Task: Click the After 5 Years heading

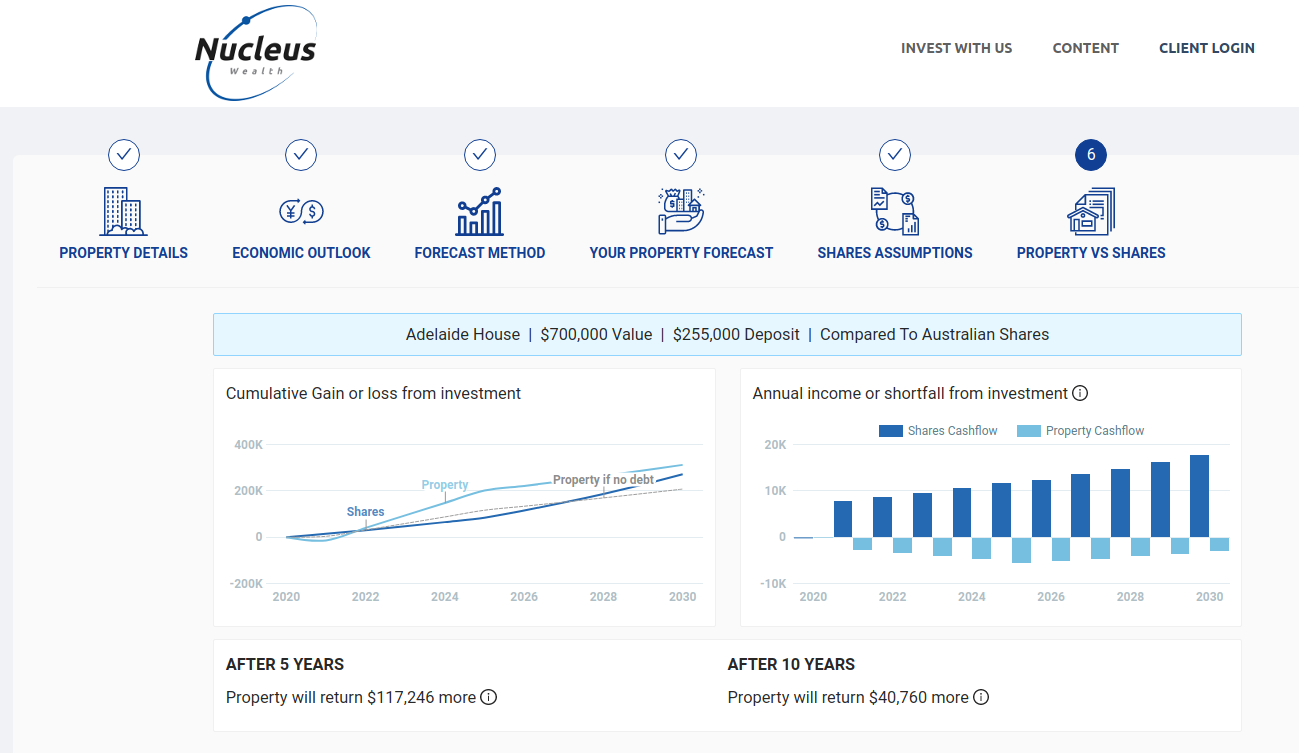Action: [x=285, y=664]
